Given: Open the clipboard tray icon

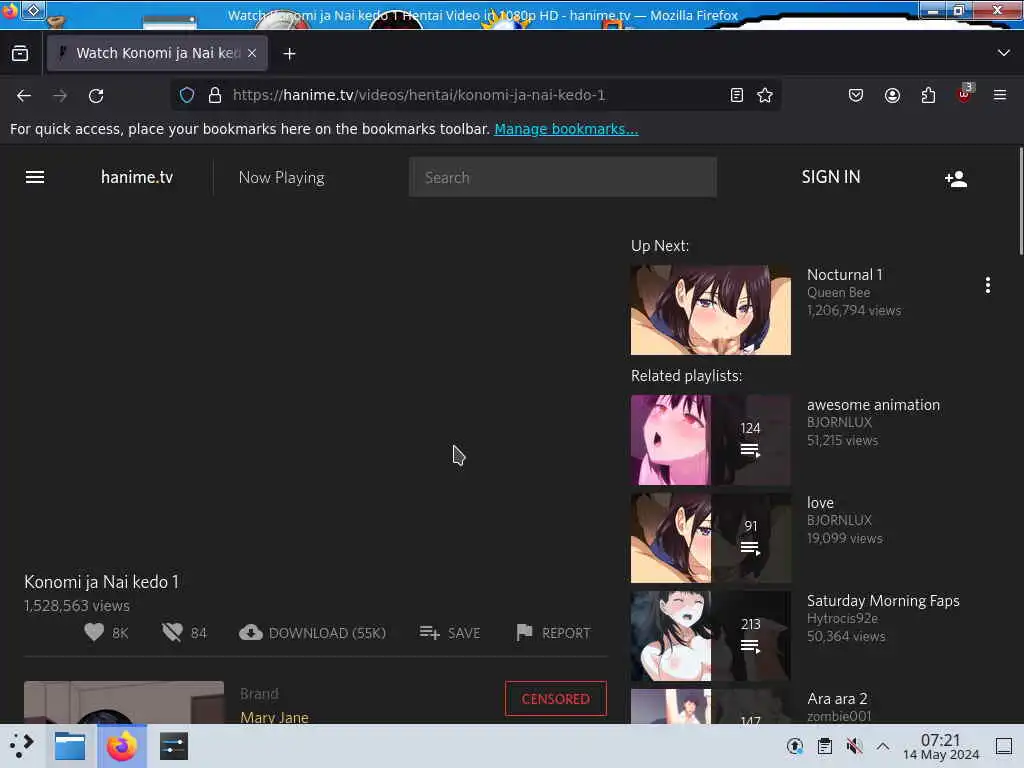Looking at the screenshot, I should tap(825, 746).
